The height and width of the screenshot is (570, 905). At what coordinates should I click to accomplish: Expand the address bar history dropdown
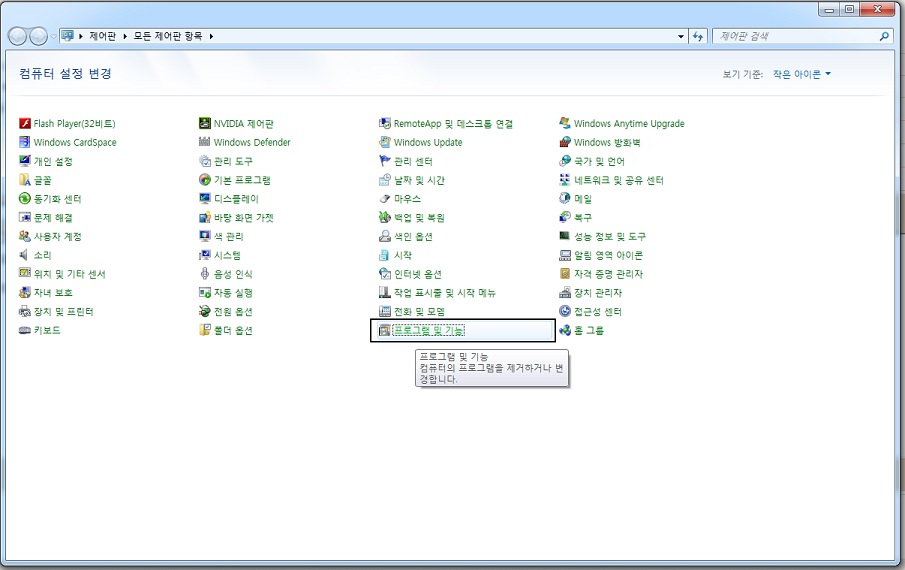pyautogui.click(x=681, y=36)
